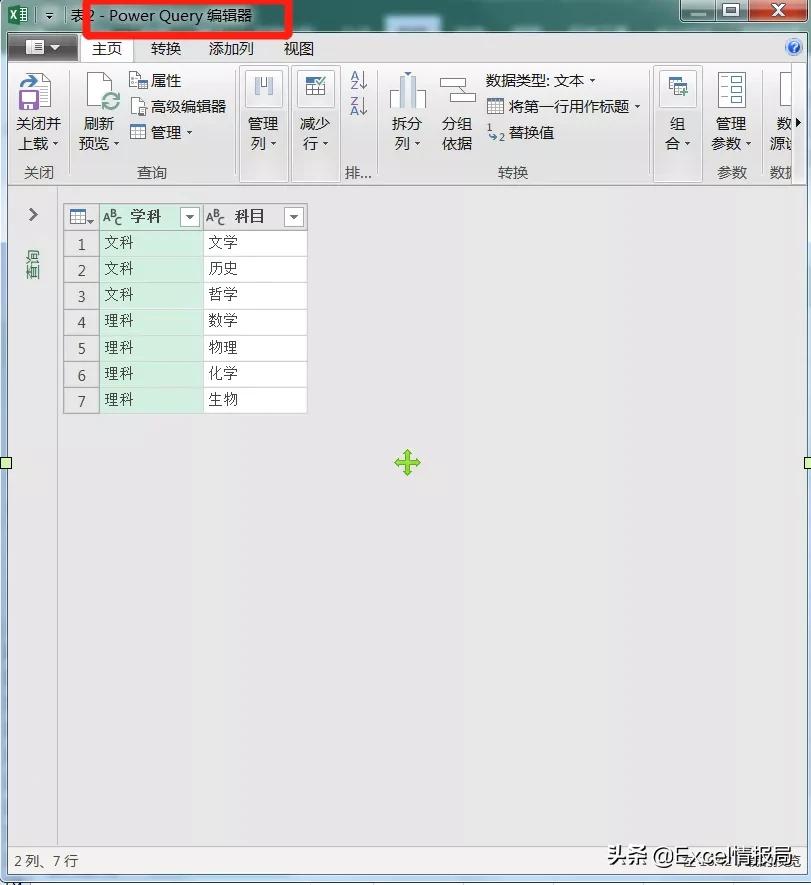Click the cell 物理
Screen dimensions: 811x885
point(255,348)
